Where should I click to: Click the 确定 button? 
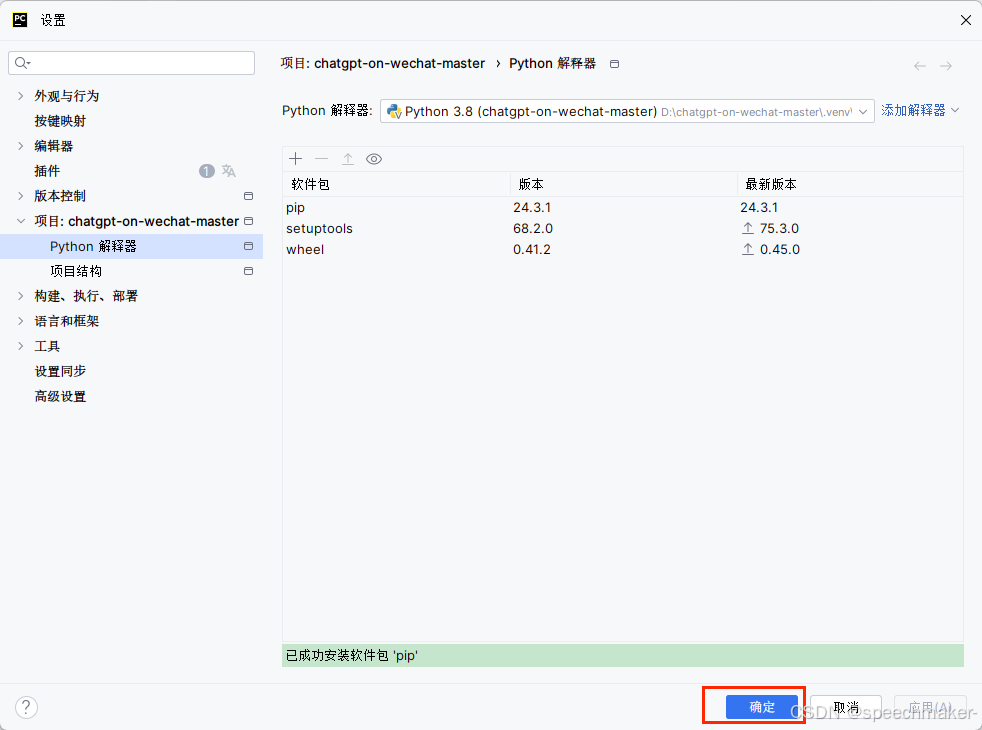tap(762, 707)
